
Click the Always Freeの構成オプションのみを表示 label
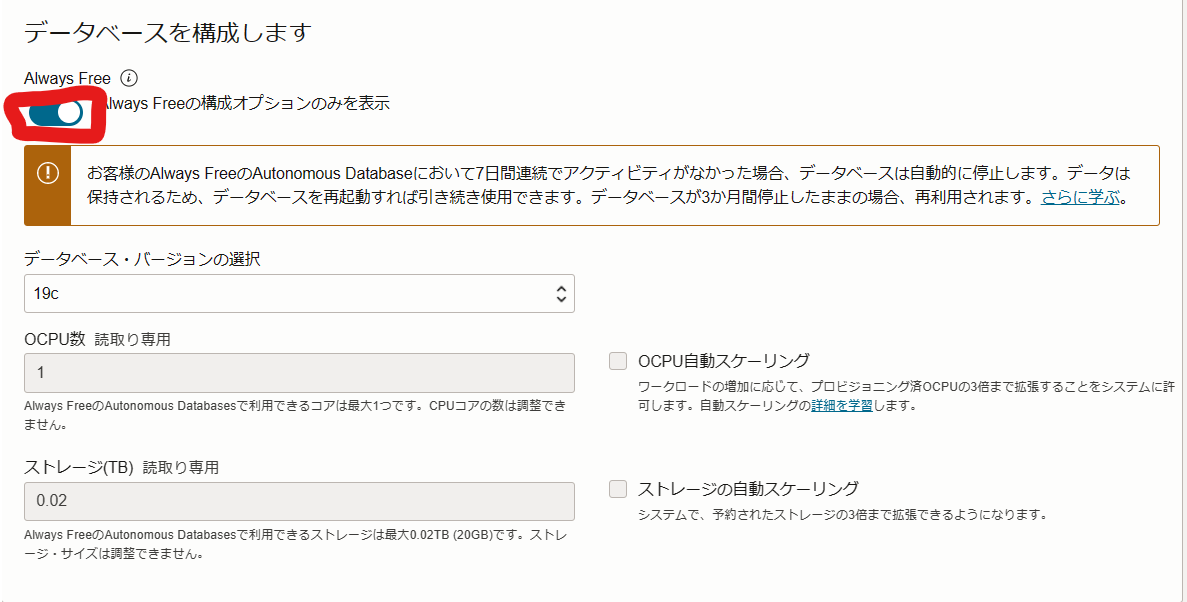coord(246,103)
